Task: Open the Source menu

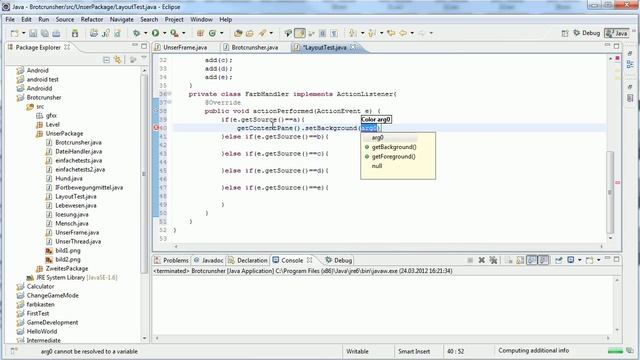Action: [x=65, y=19]
